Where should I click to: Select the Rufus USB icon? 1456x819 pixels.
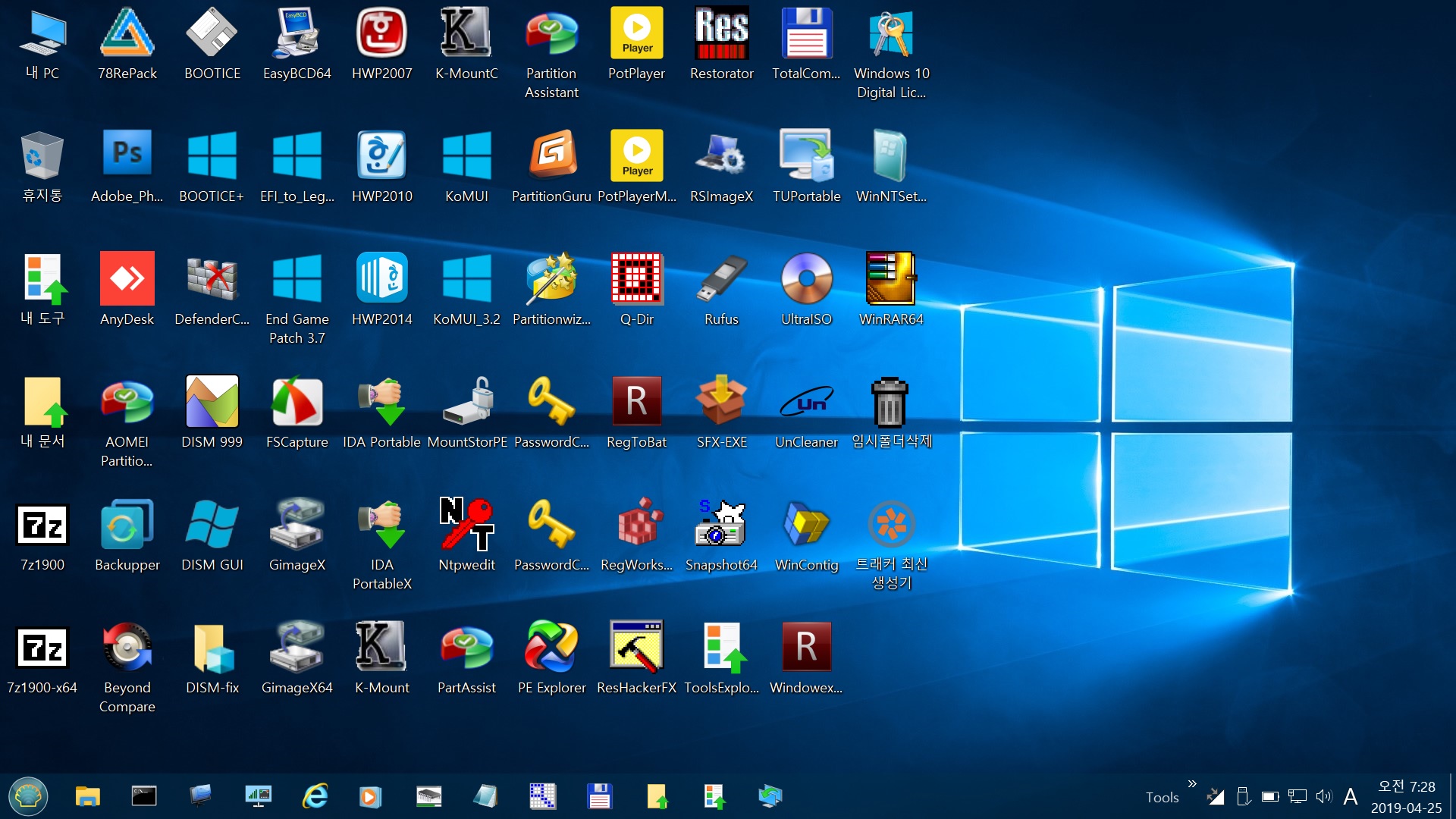(721, 279)
